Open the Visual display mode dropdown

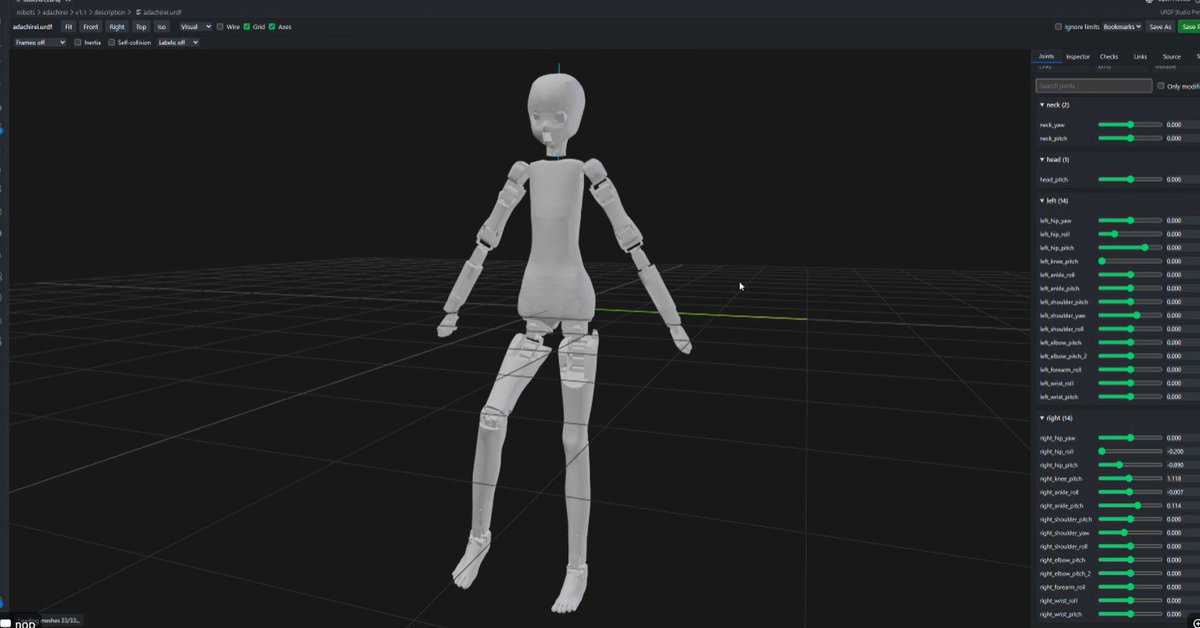pos(194,27)
